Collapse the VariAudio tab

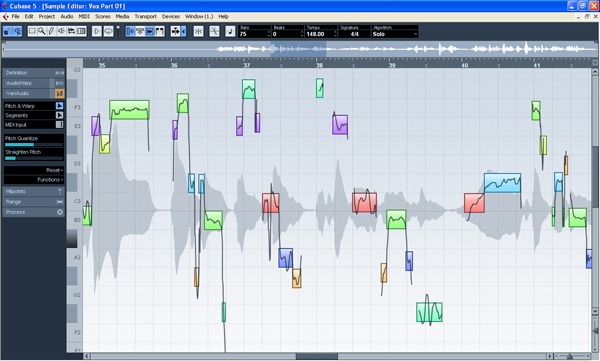pos(33,93)
